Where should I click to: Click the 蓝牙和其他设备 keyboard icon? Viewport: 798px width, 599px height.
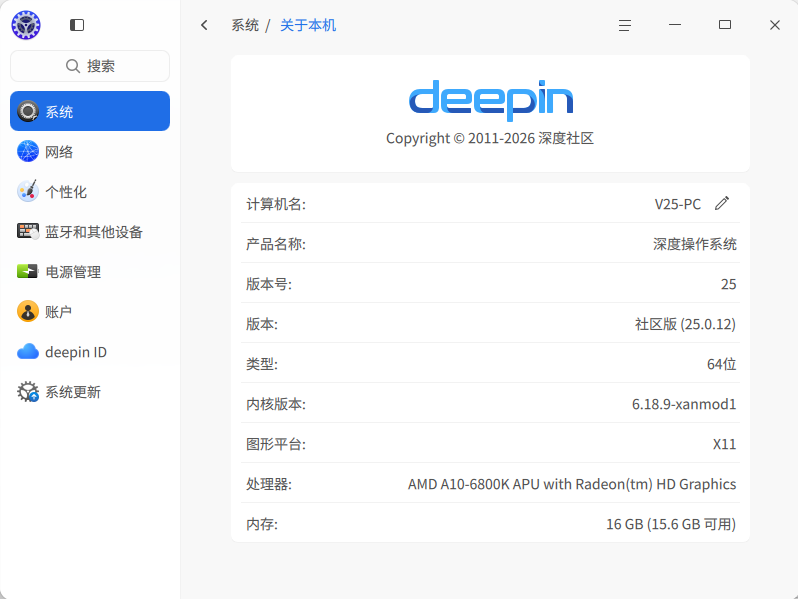point(27,231)
